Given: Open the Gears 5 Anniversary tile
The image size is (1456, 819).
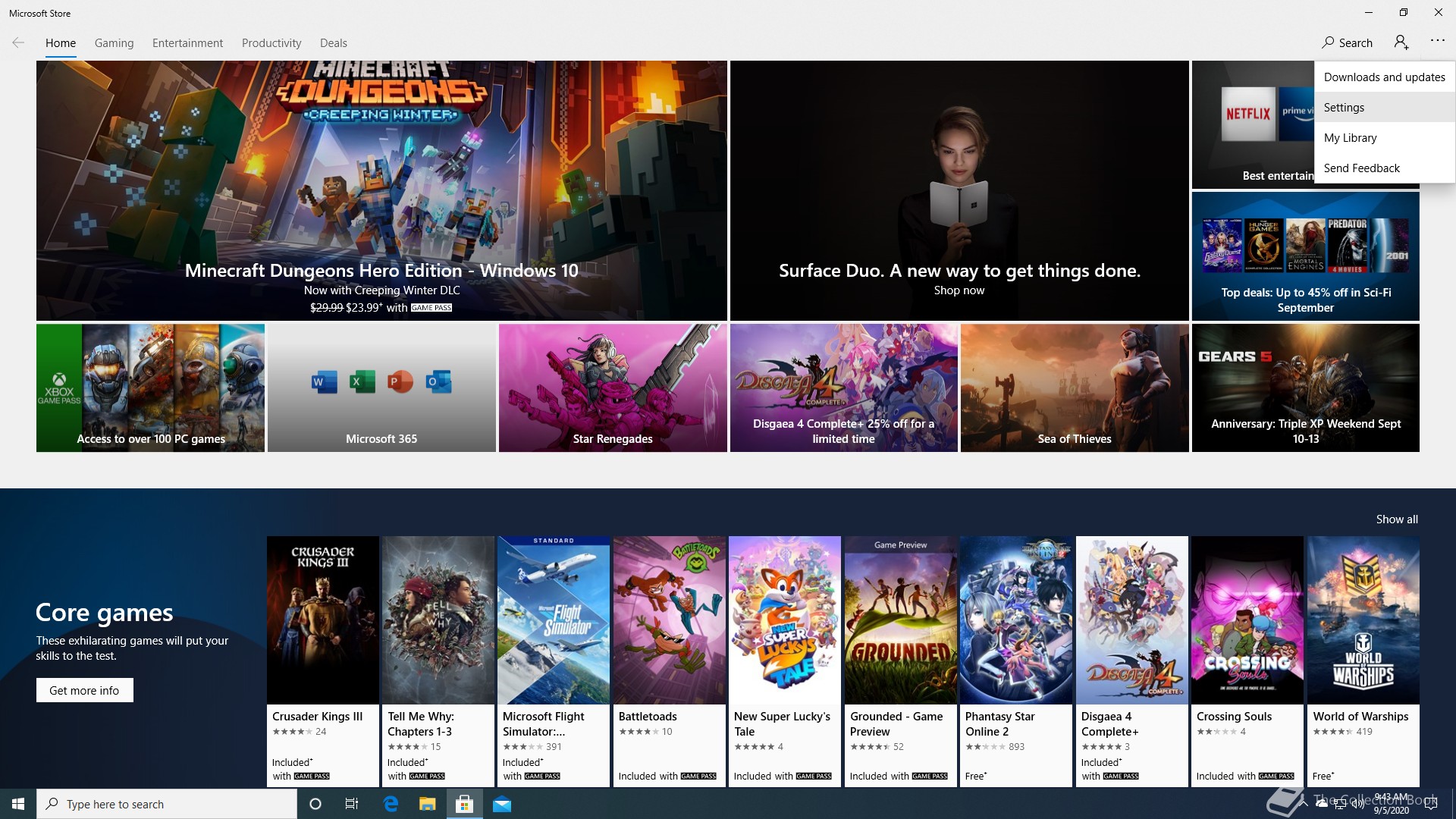Looking at the screenshot, I should [1305, 388].
